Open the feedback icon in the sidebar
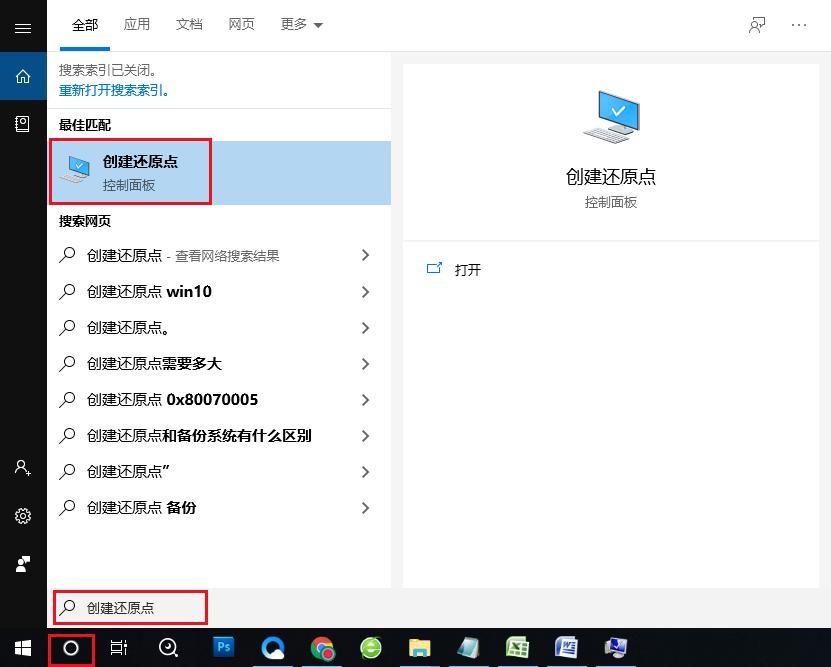The width and height of the screenshot is (831, 667). (x=23, y=563)
